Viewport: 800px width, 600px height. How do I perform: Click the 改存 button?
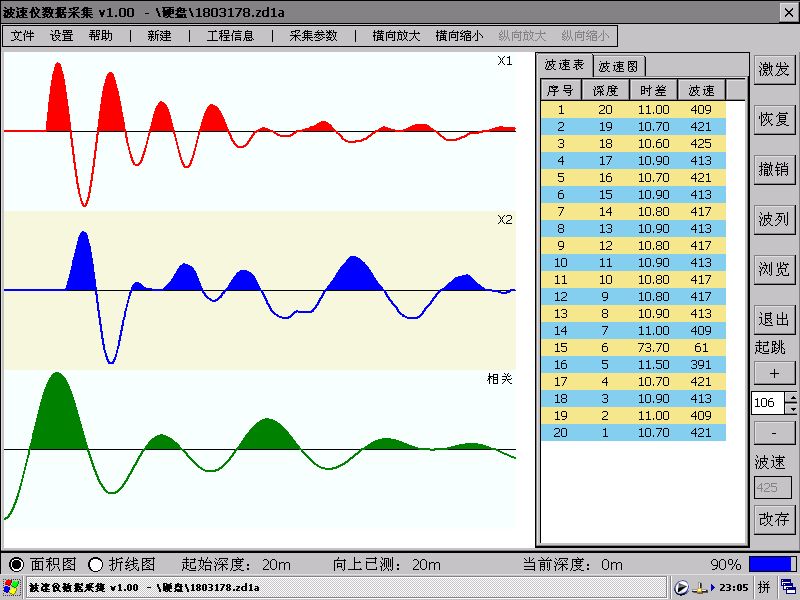[774, 519]
